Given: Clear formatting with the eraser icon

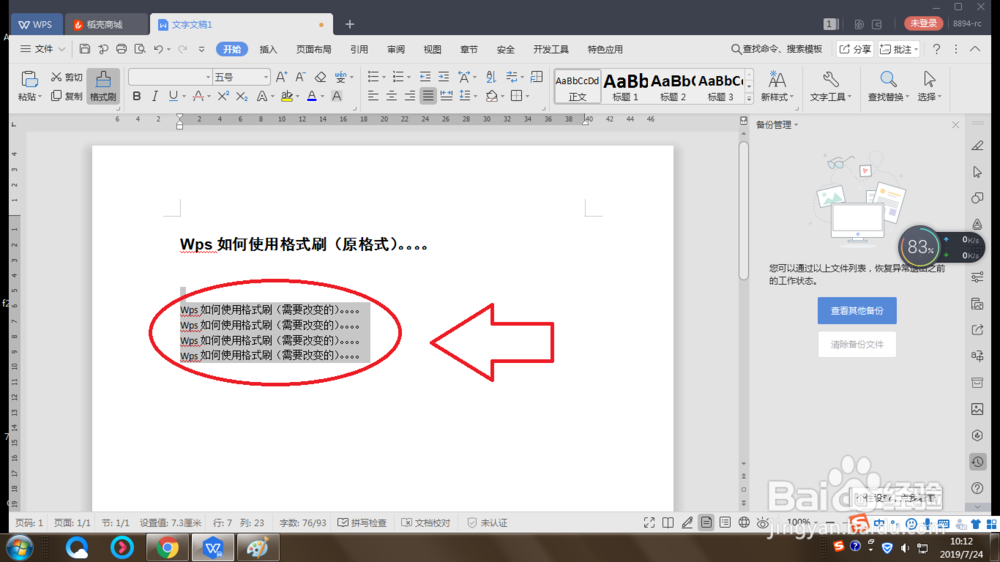Looking at the screenshot, I should pyautogui.click(x=320, y=77).
